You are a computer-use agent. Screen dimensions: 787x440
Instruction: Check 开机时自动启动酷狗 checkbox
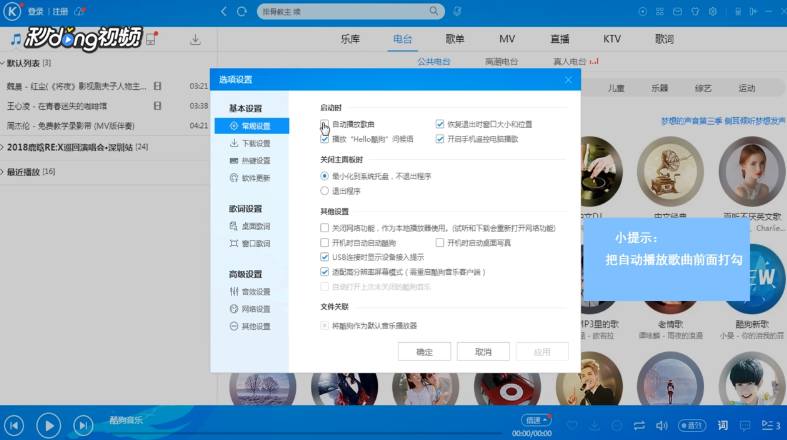324,243
